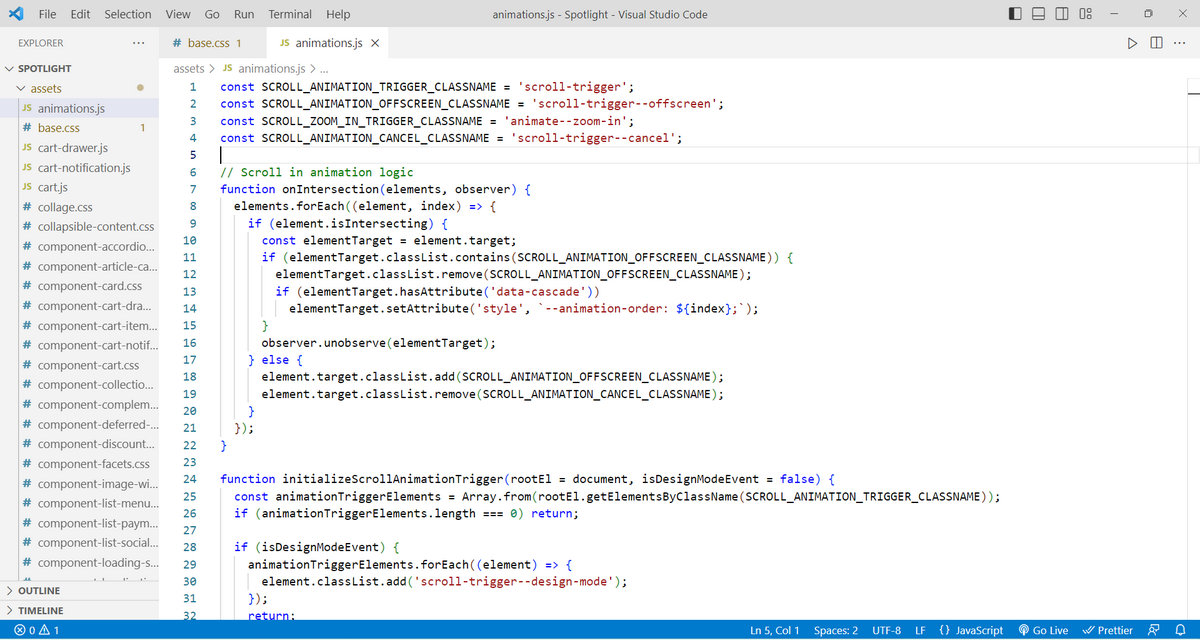Run the animations.js file with play icon
The height and width of the screenshot is (640, 1200).
[x=1132, y=43]
